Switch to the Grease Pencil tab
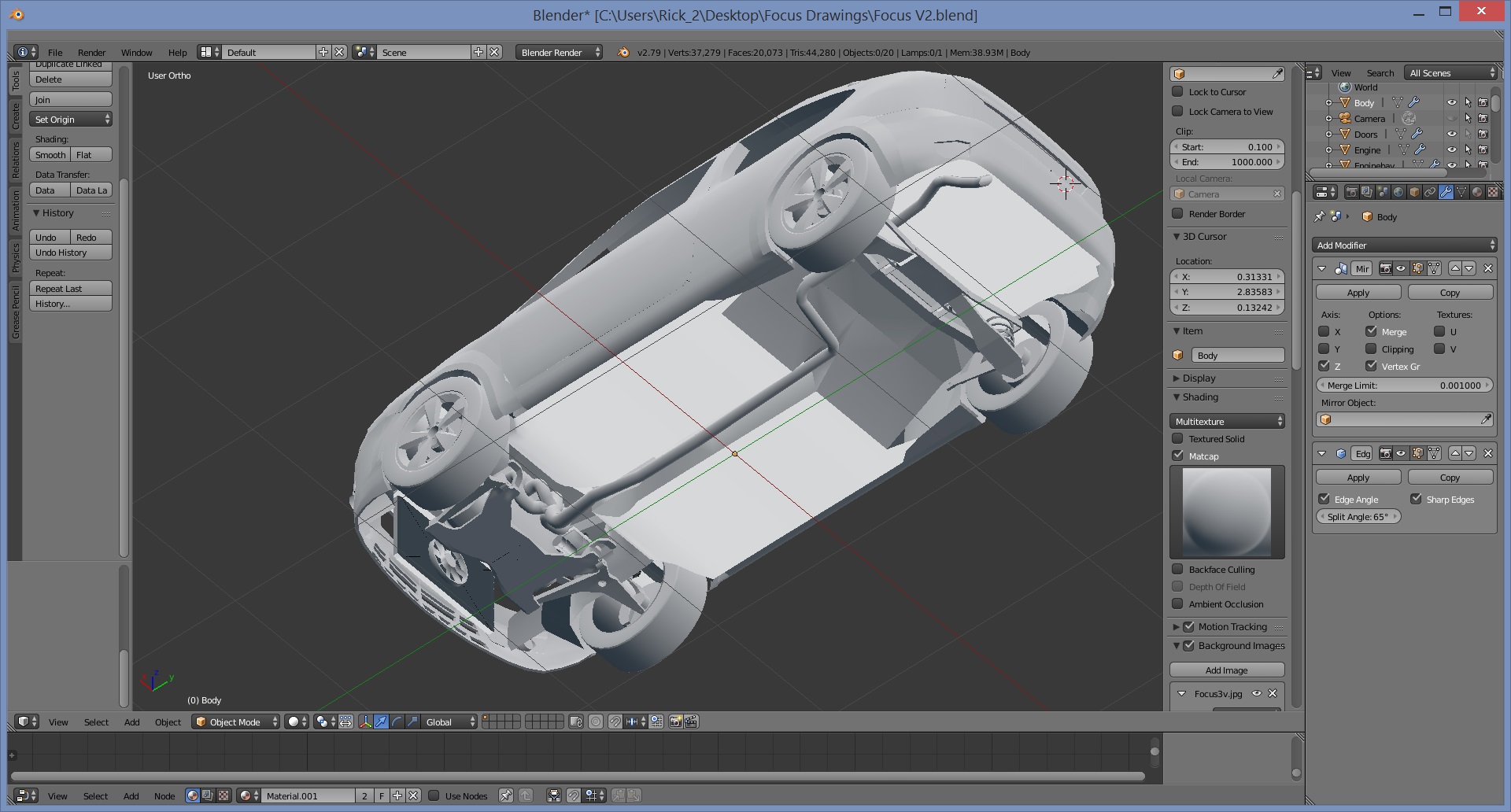This screenshot has height=812, width=1511. [16, 312]
